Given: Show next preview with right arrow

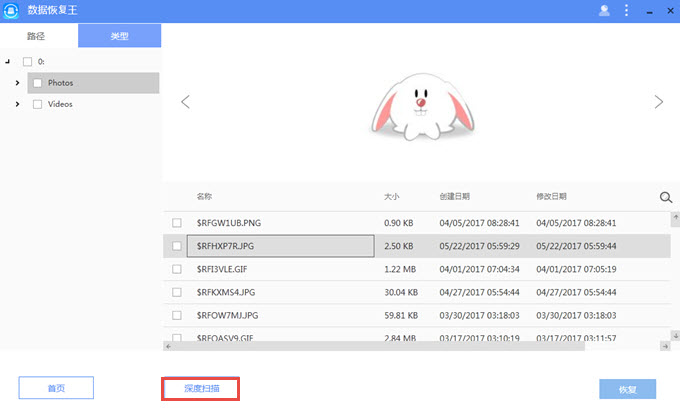Looking at the screenshot, I should 658,102.
